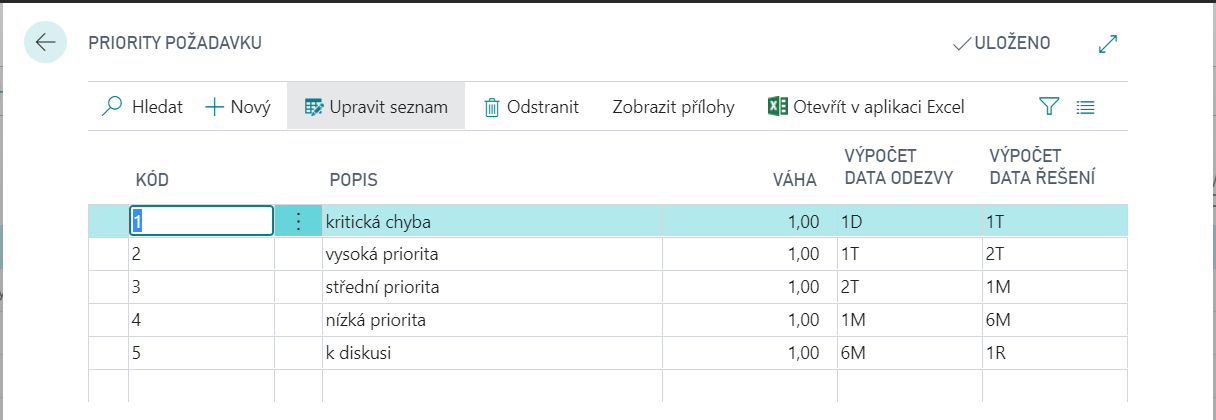The width and height of the screenshot is (1216, 420).
Task: Click the ULOŽENO saved status indicator
Action: pyautogui.click(x=1001, y=43)
